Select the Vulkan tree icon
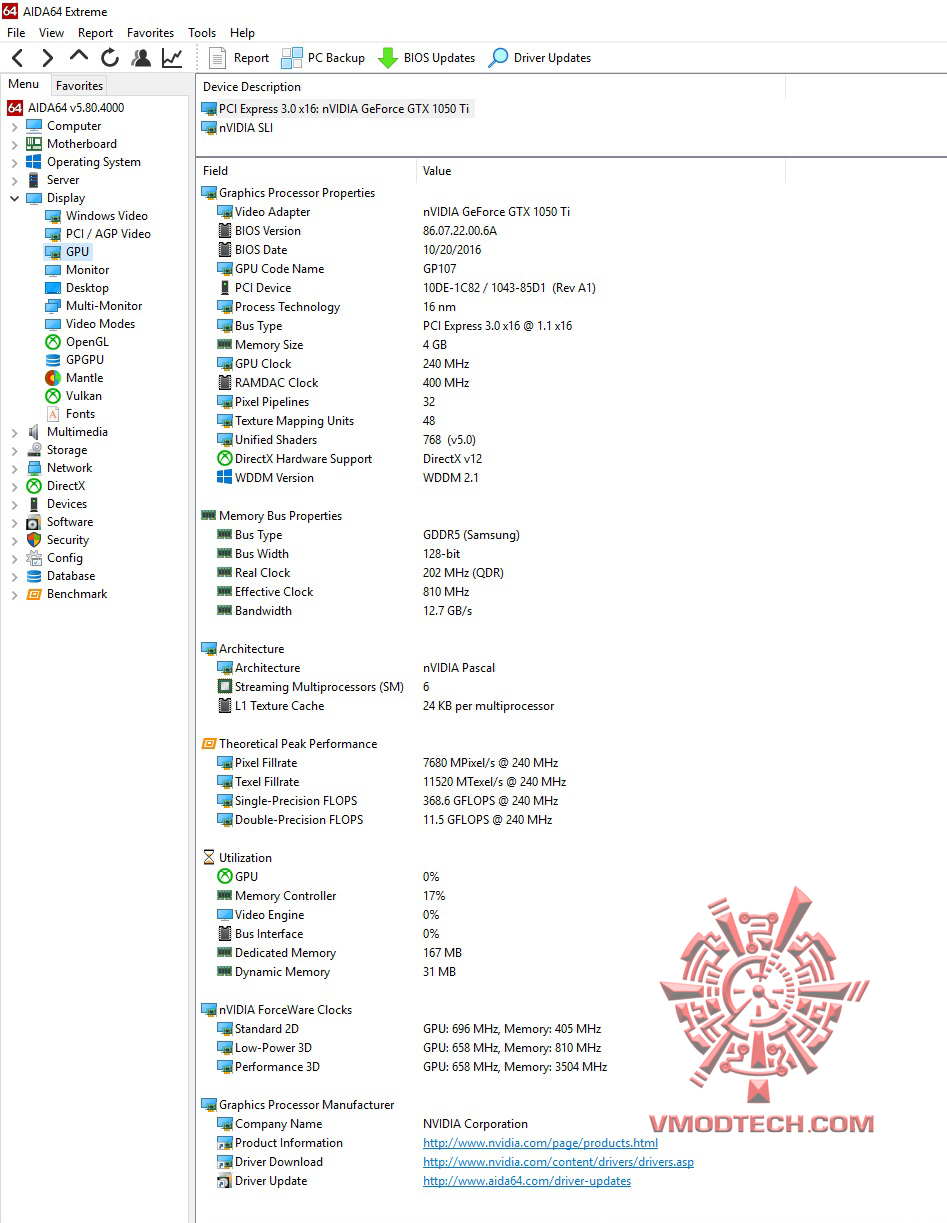This screenshot has width=947, height=1223. click(x=53, y=396)
